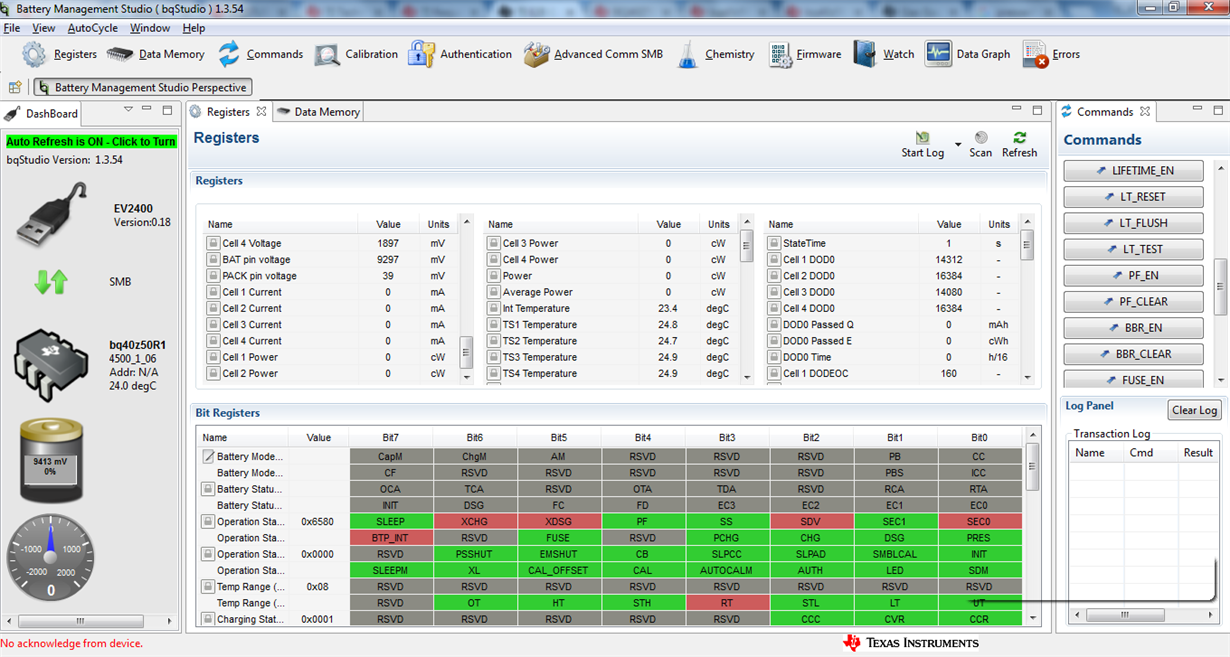Toggle checkbox beside StateTime
This screenshot has height=657, width=1230.
coord(773,243)
